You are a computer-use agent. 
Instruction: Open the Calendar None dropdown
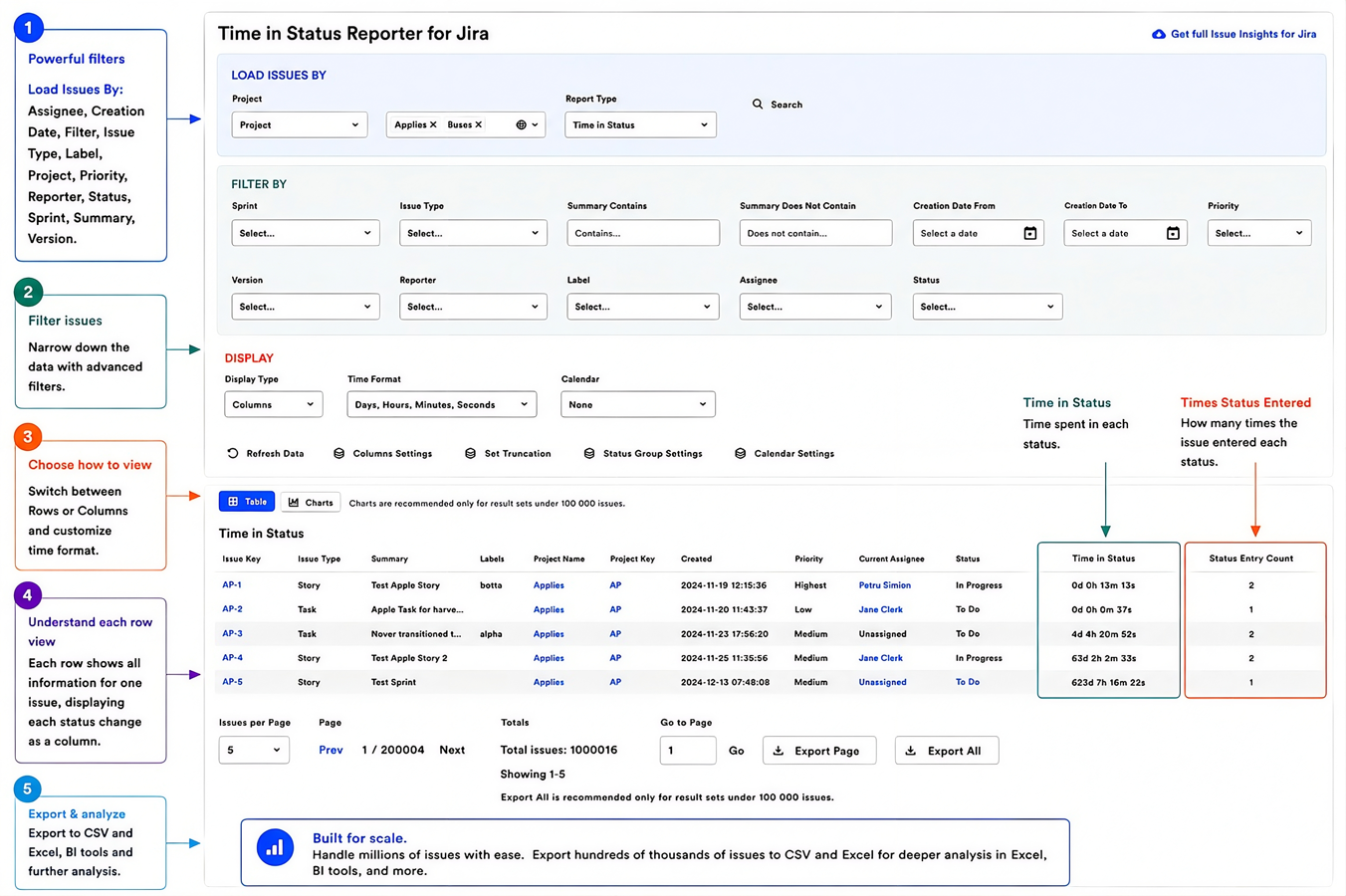point(638,404)
